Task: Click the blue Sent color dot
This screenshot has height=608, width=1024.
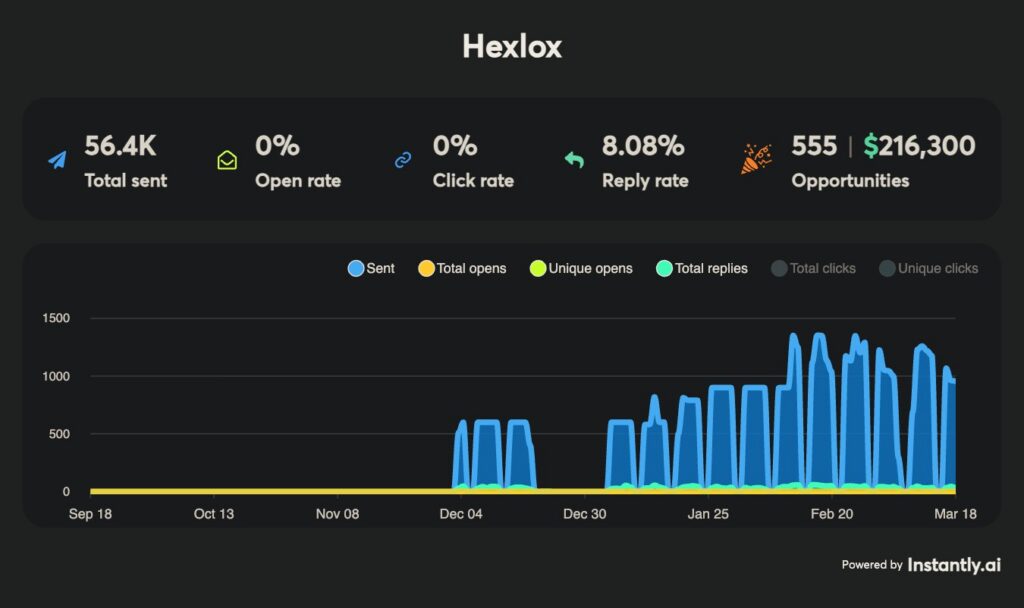Action: point(356,268)
